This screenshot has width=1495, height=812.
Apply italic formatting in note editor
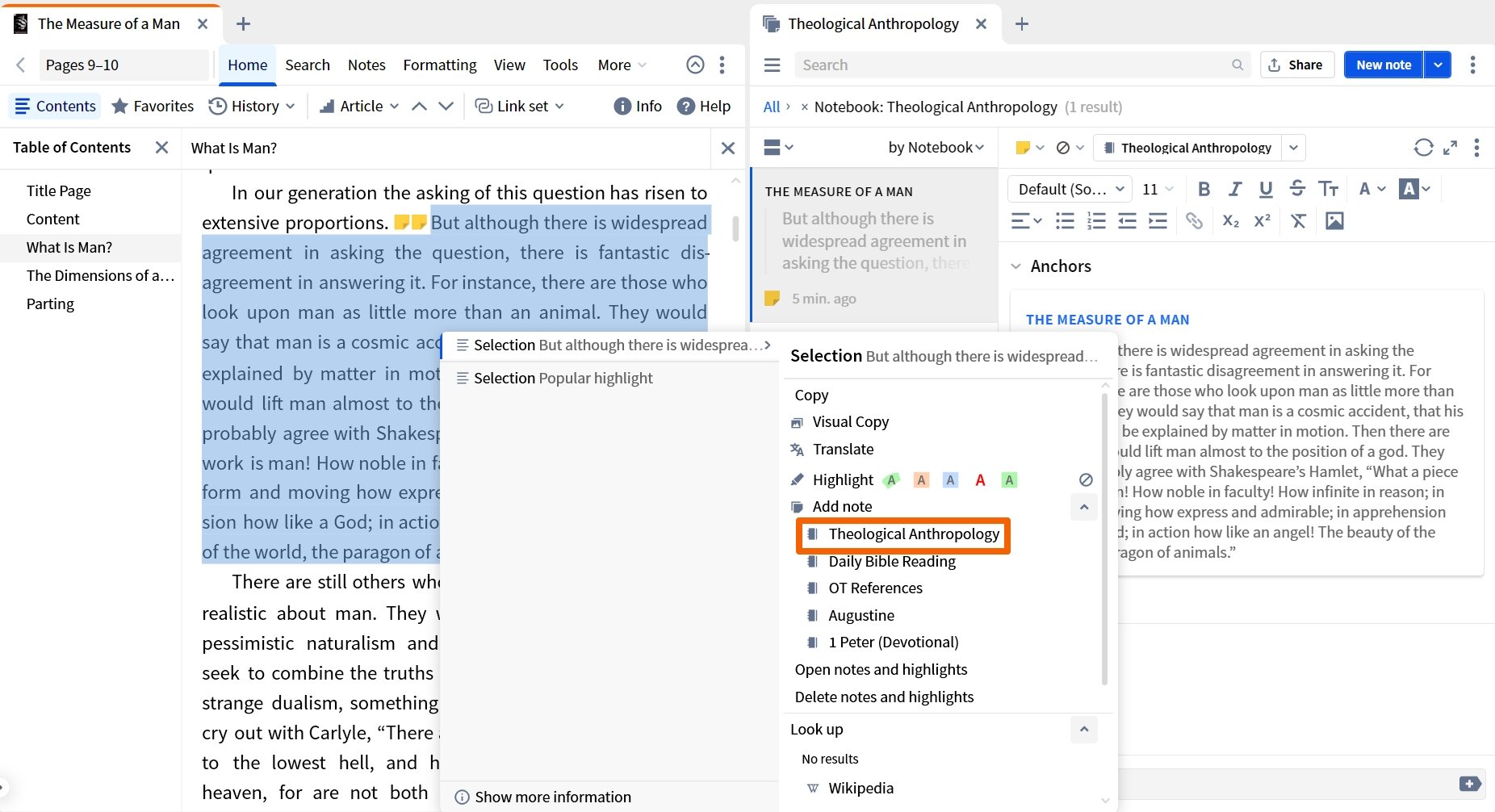[x=1235, y=189]
